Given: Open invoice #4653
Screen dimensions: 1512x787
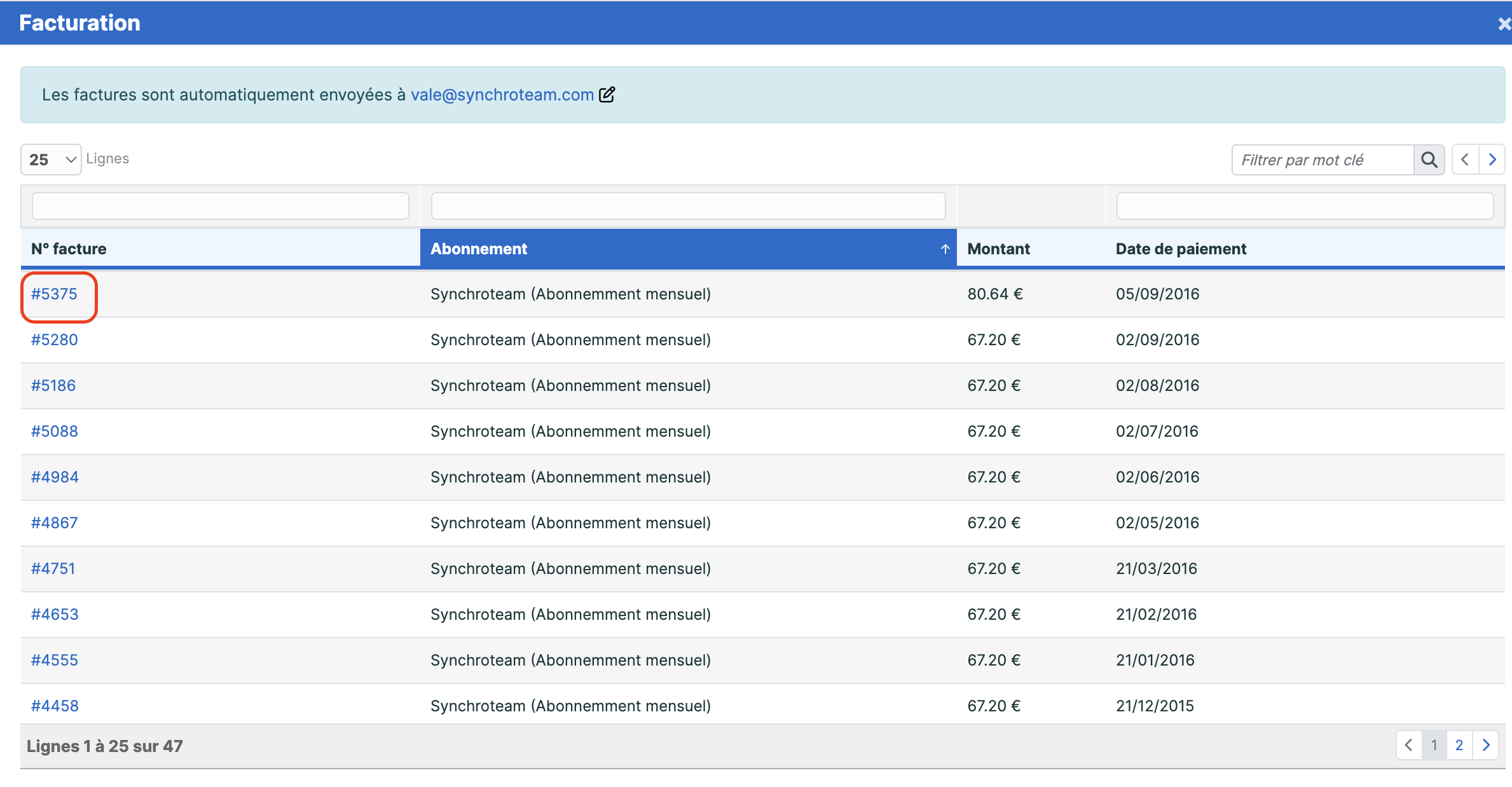Looking at the screenshot, I should click(x=55, y=615).
